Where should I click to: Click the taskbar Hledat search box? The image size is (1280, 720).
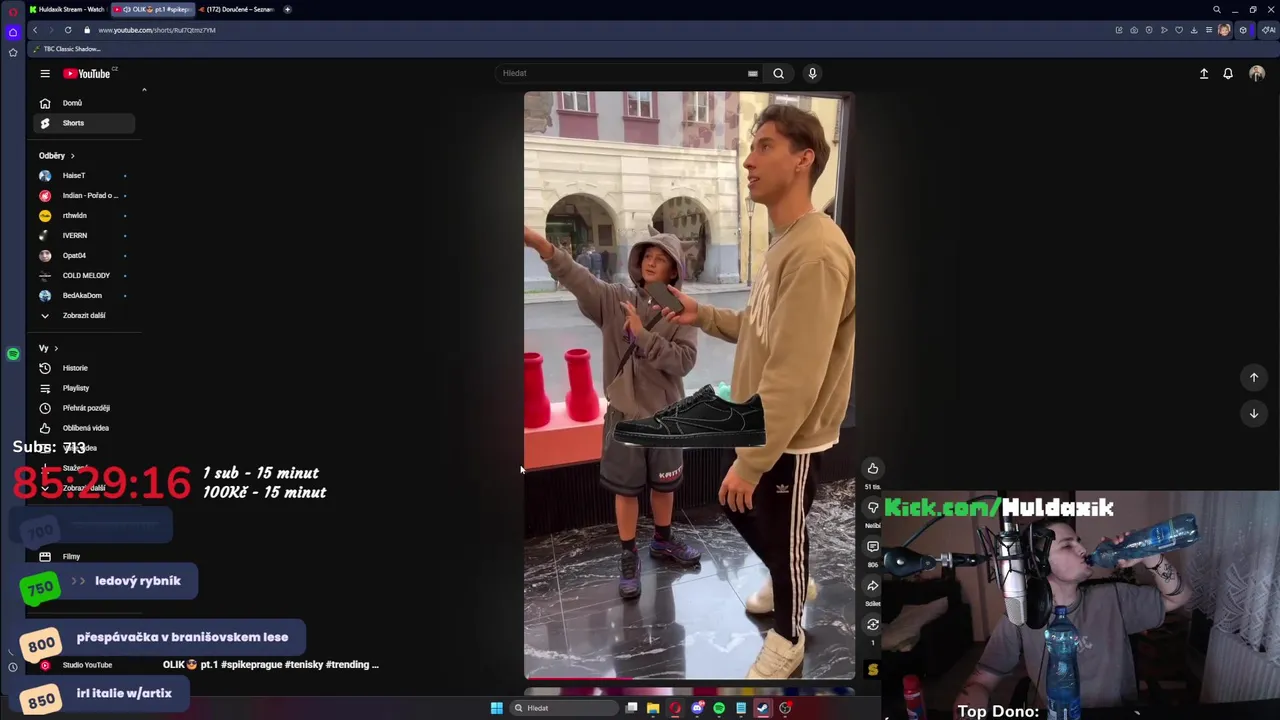562,708
